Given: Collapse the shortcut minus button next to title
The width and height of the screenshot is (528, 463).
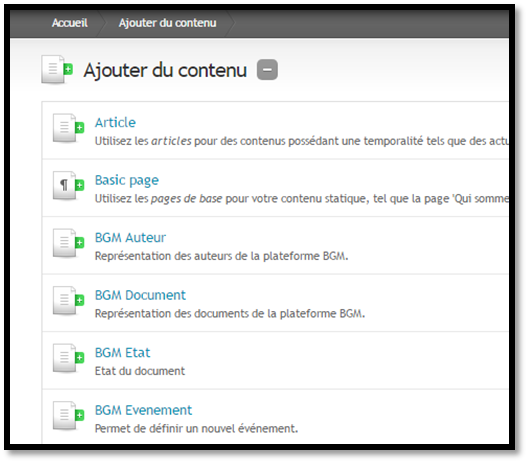Looking at the screenshot, I should coord(267,70).
